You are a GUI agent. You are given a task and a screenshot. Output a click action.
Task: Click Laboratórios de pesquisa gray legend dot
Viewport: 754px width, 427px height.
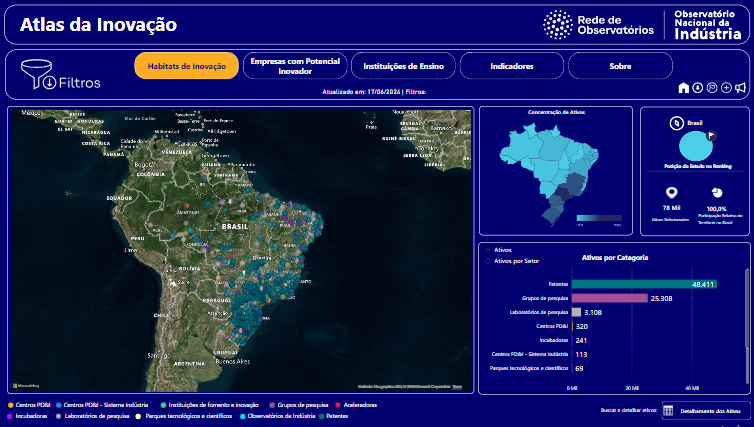[59, 416]
